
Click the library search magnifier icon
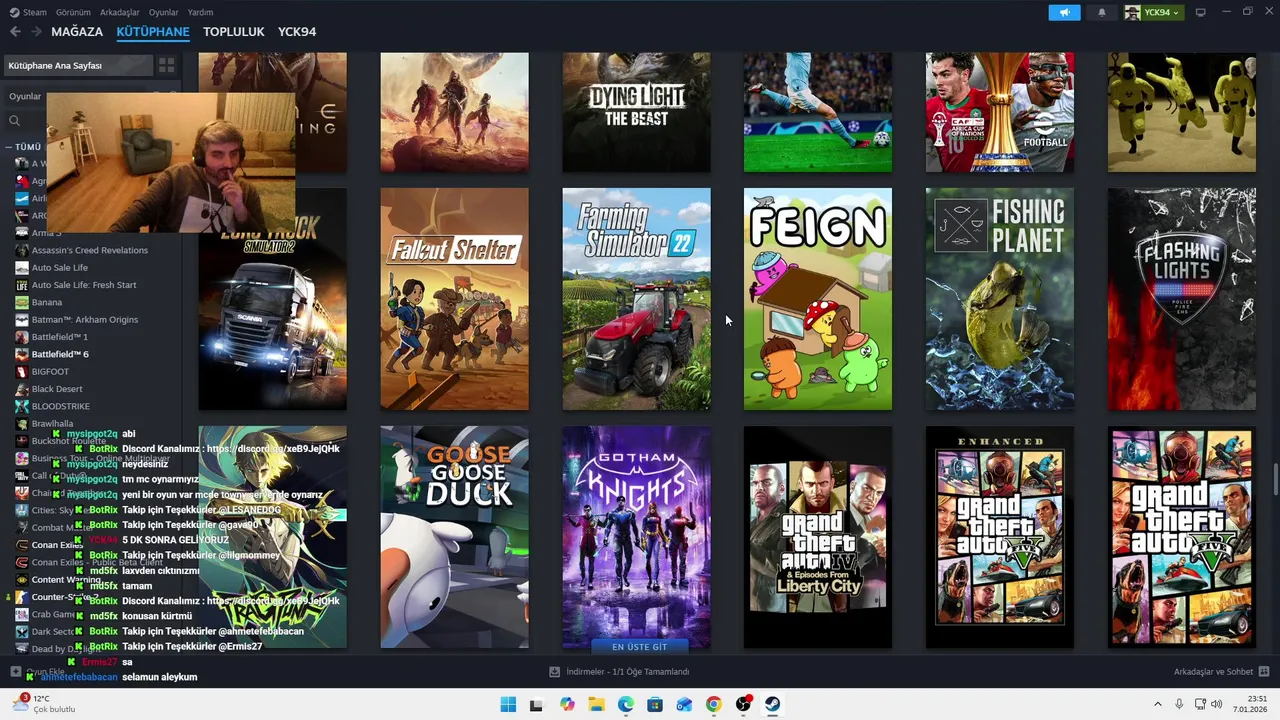pyautogui.click(x=14, y=120)
